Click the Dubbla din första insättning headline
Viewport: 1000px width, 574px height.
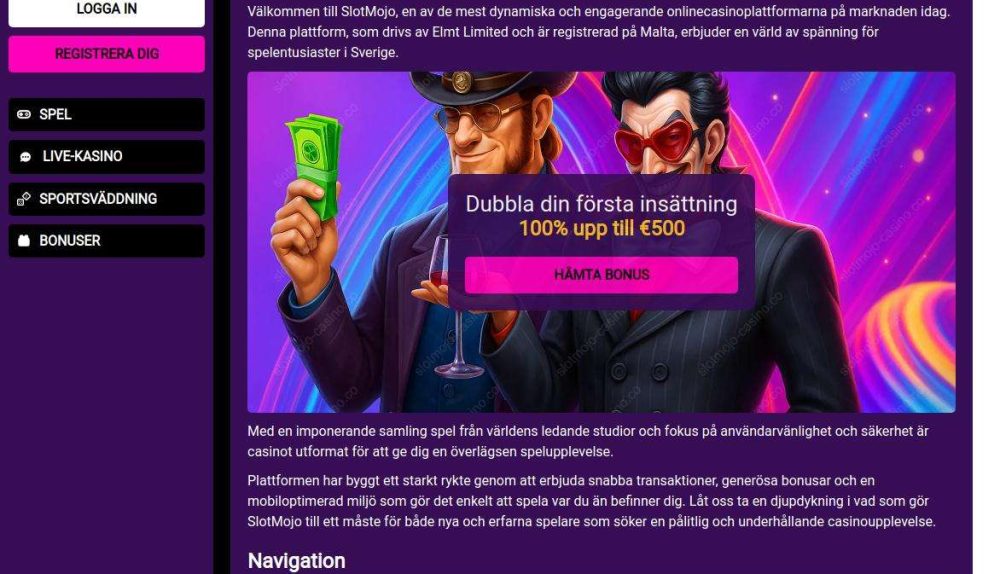tap(601, 204)
